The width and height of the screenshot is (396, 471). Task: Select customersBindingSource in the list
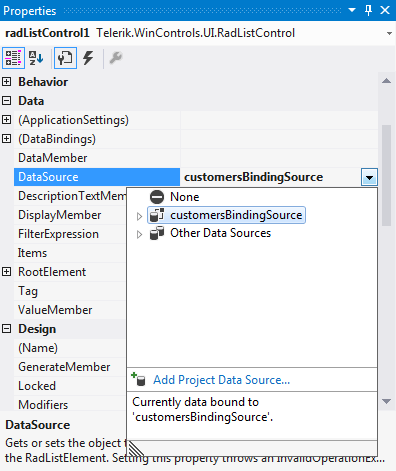236,215
